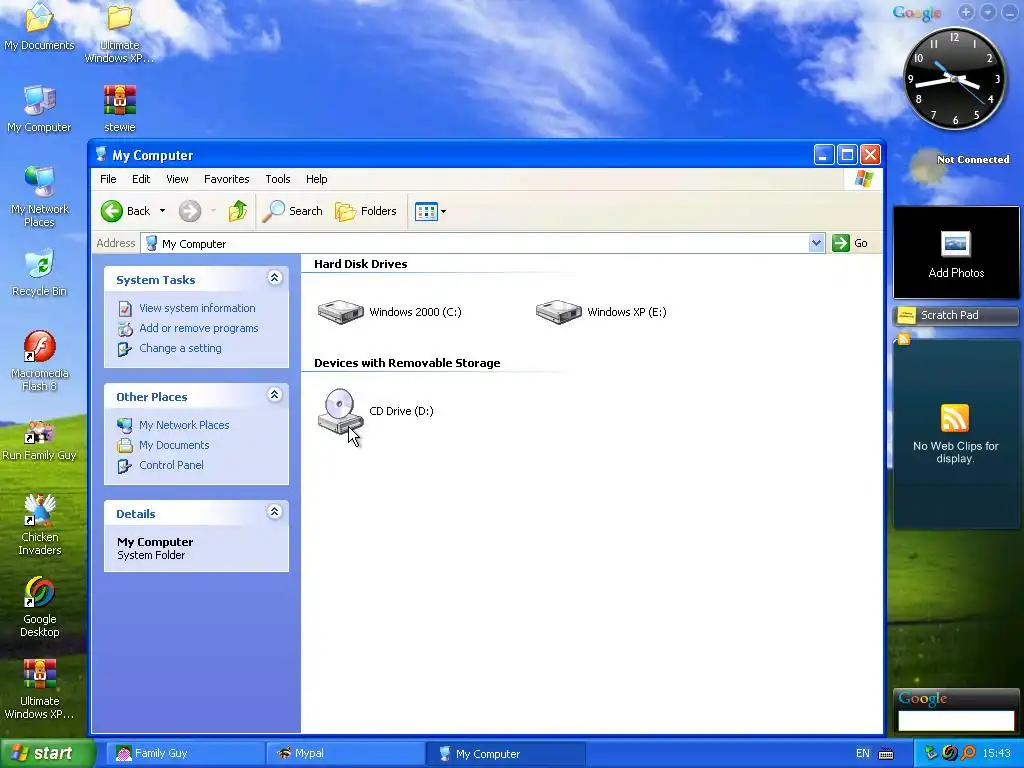Open the Windows 2000 (C:) drive icon
Viewport: 1024px width, 768px height.
click(340, 312)
